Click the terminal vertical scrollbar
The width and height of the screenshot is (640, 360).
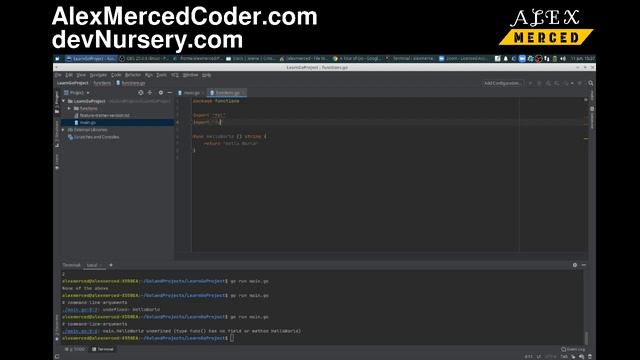(x=586, y=338)
